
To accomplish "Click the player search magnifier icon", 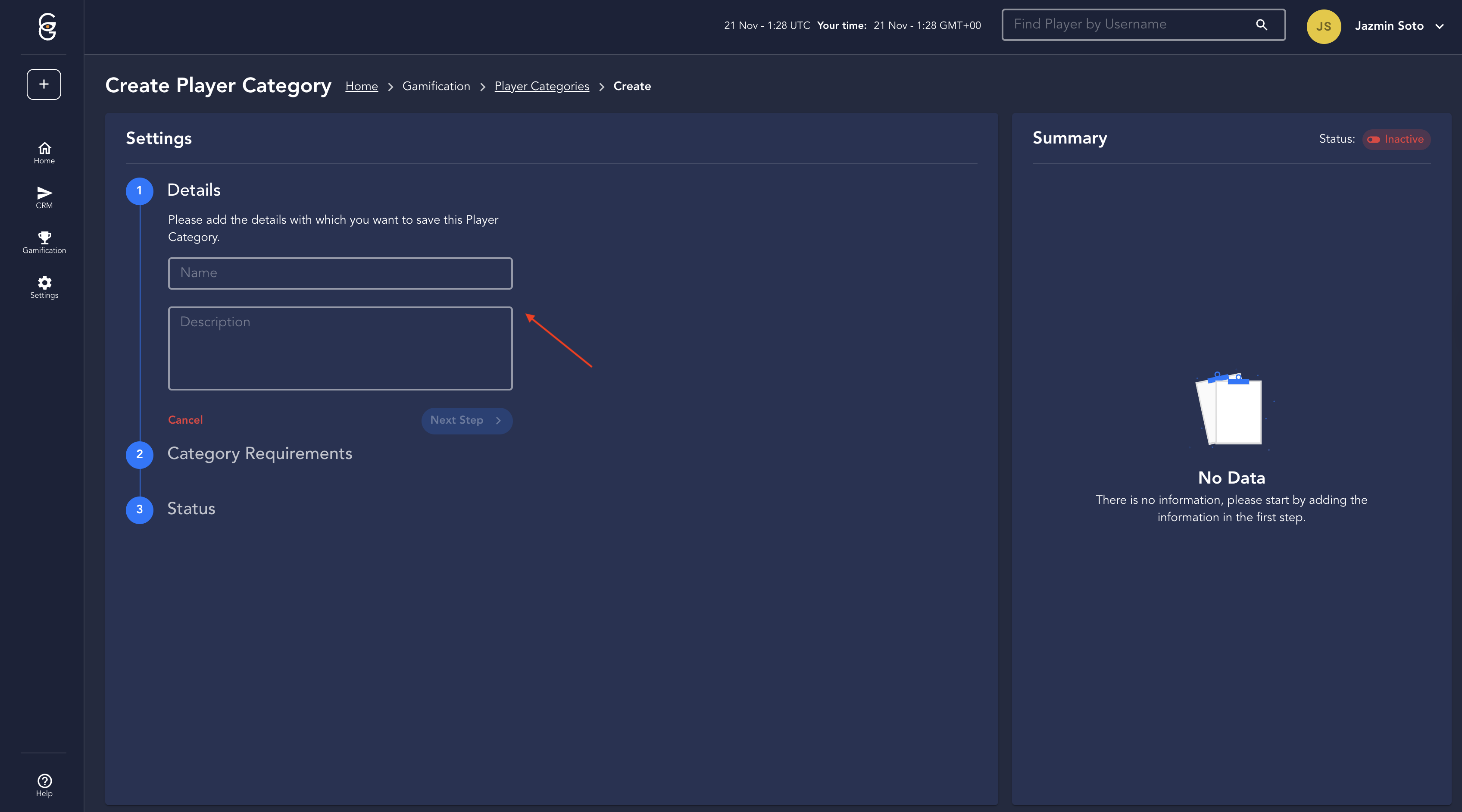I will pos(1261,25).
